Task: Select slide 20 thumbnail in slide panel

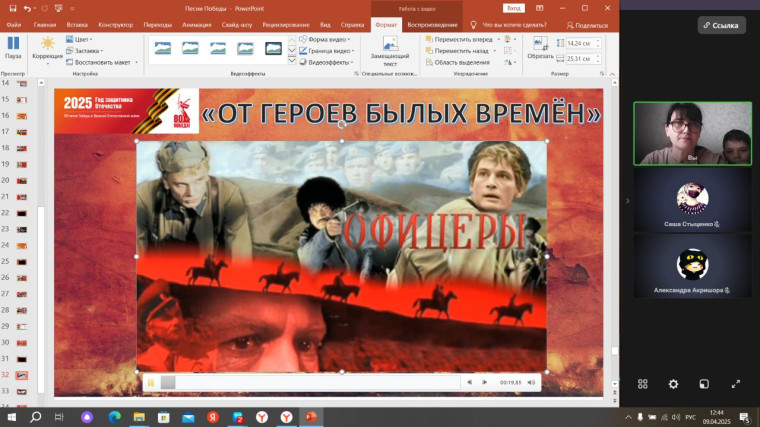Action: (x=22, y=181)
